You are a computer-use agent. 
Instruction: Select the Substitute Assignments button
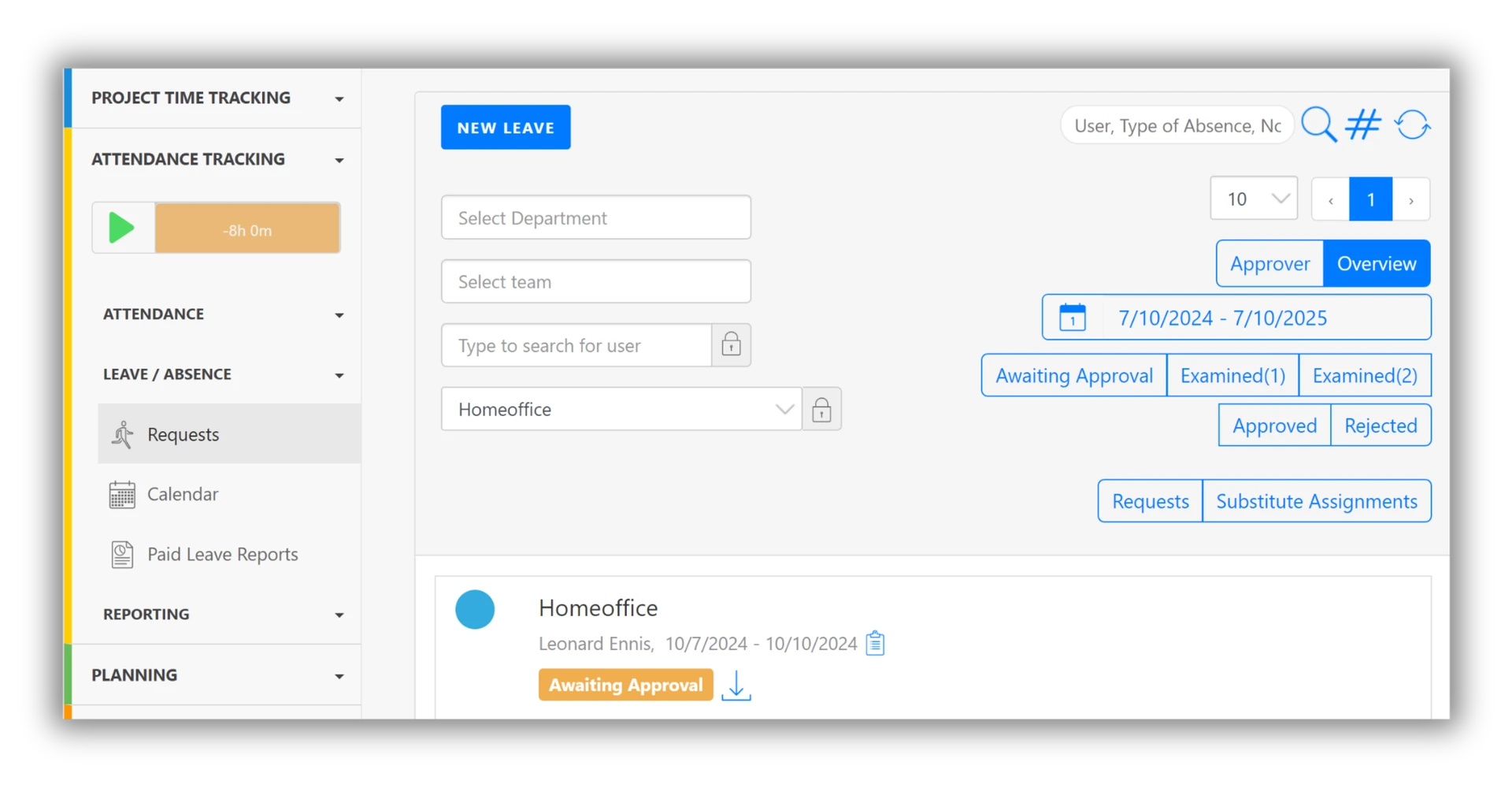[x=1316, y=501]
